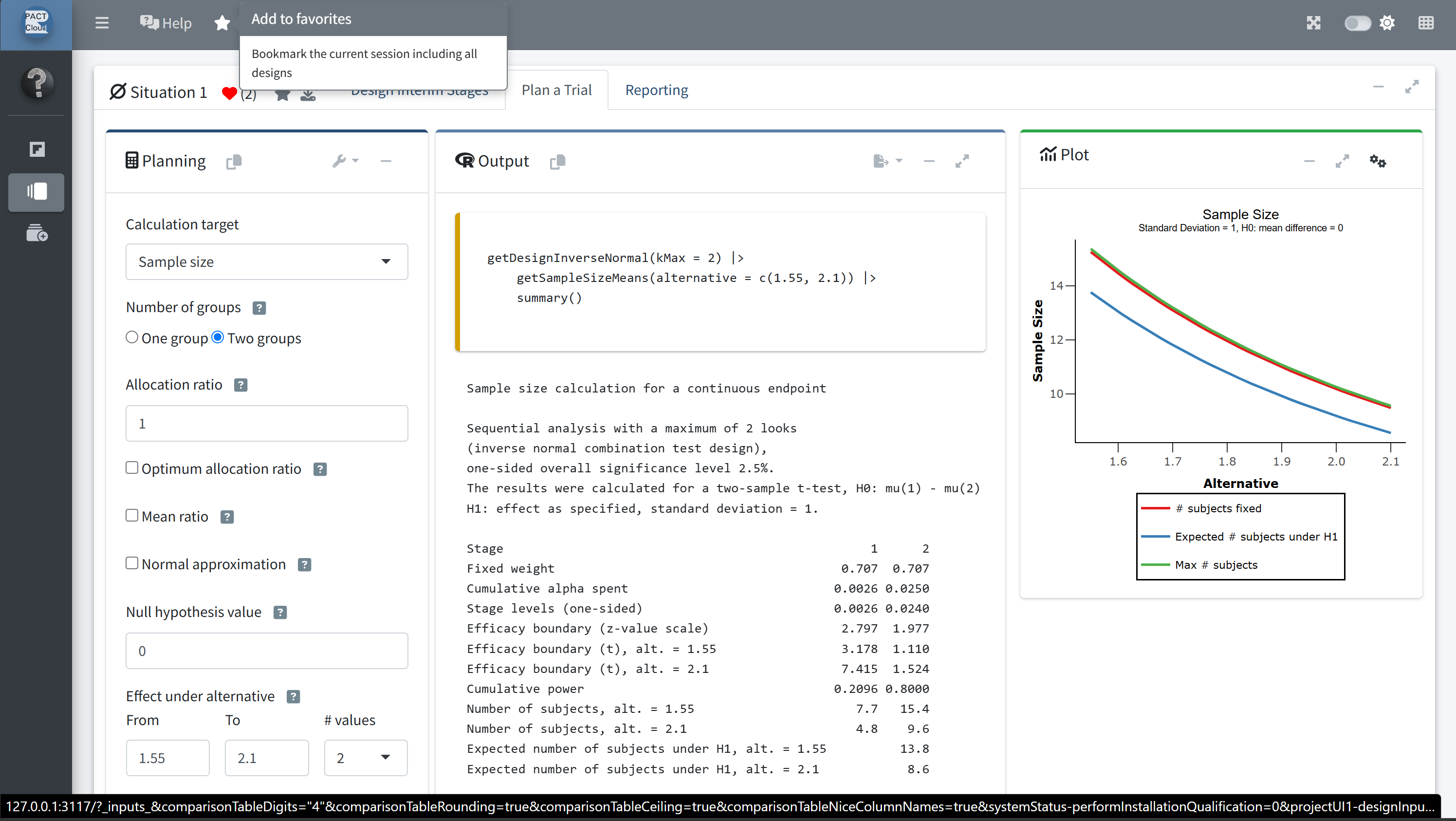The width and height of the screenshot is (1456, 821).
Task: Enable the Mean ratio checkbox
Action: click(x=132, y=515)
